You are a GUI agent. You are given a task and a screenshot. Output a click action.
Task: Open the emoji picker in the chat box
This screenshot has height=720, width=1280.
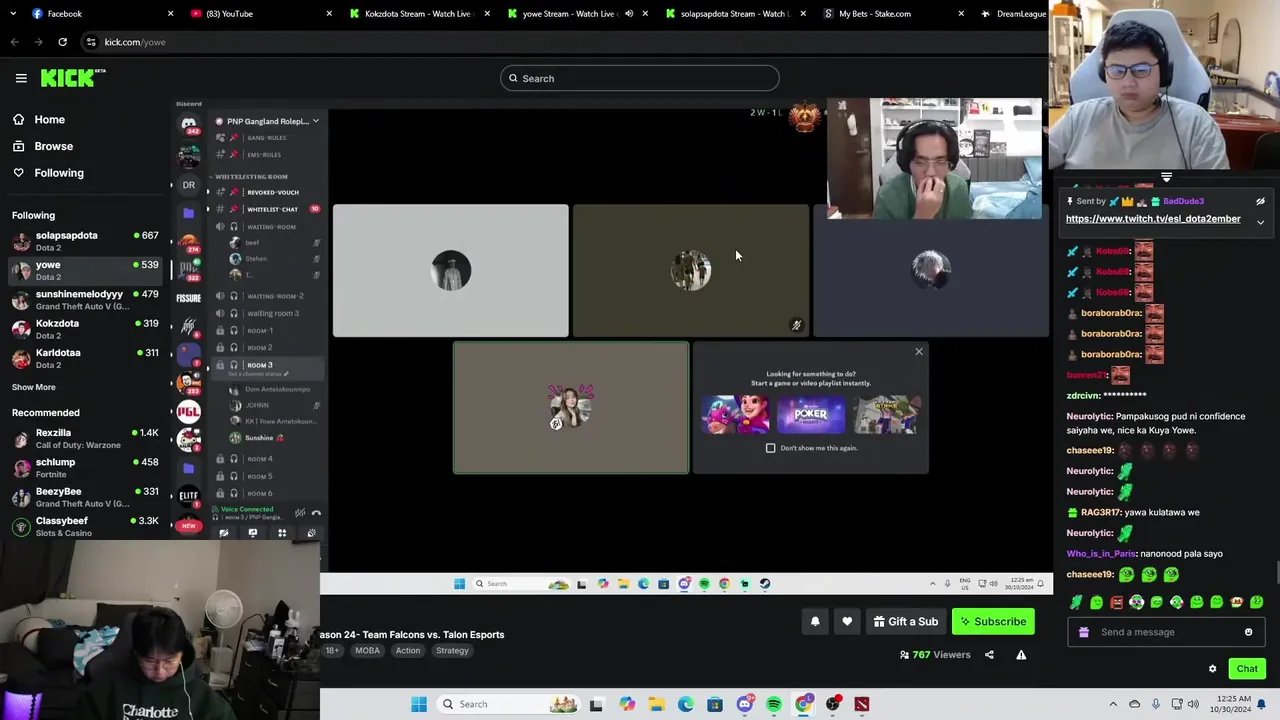tap(1248, 632)
